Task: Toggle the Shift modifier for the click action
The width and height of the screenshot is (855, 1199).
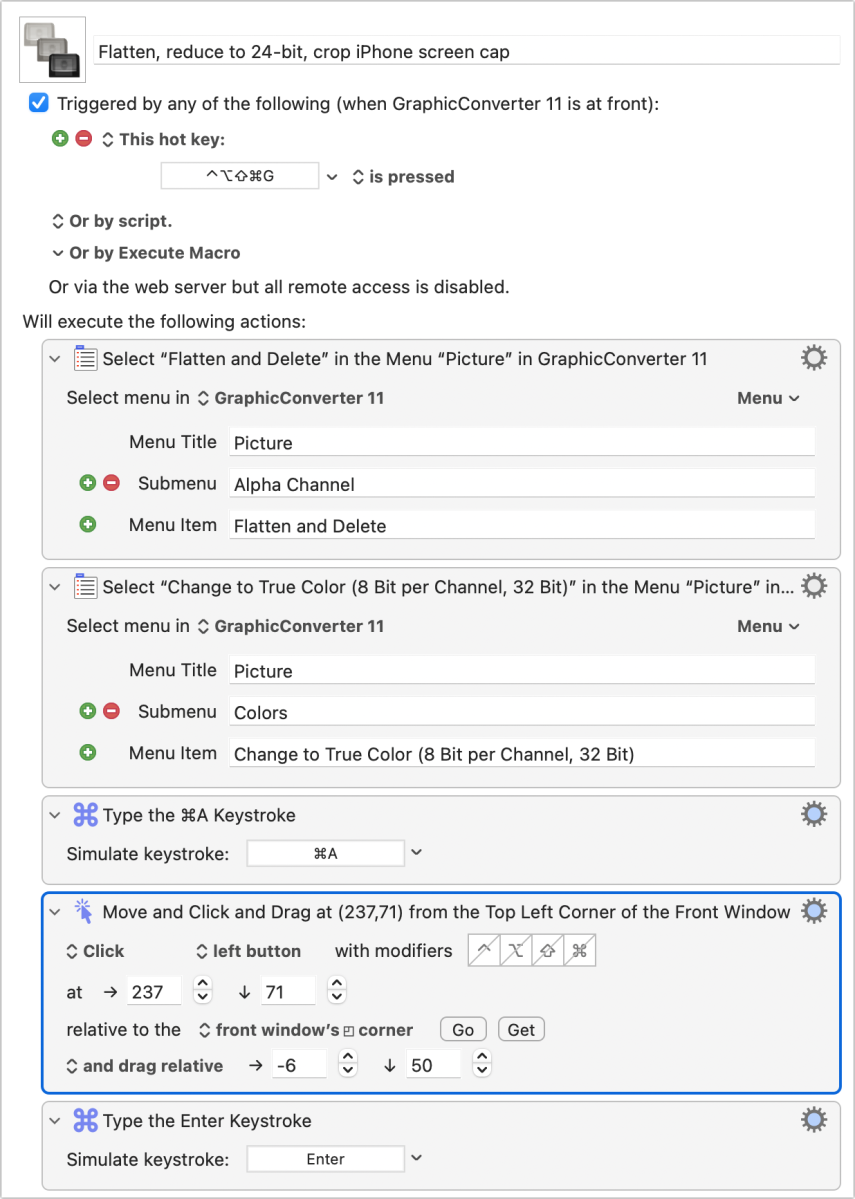Action: point(548,950)
